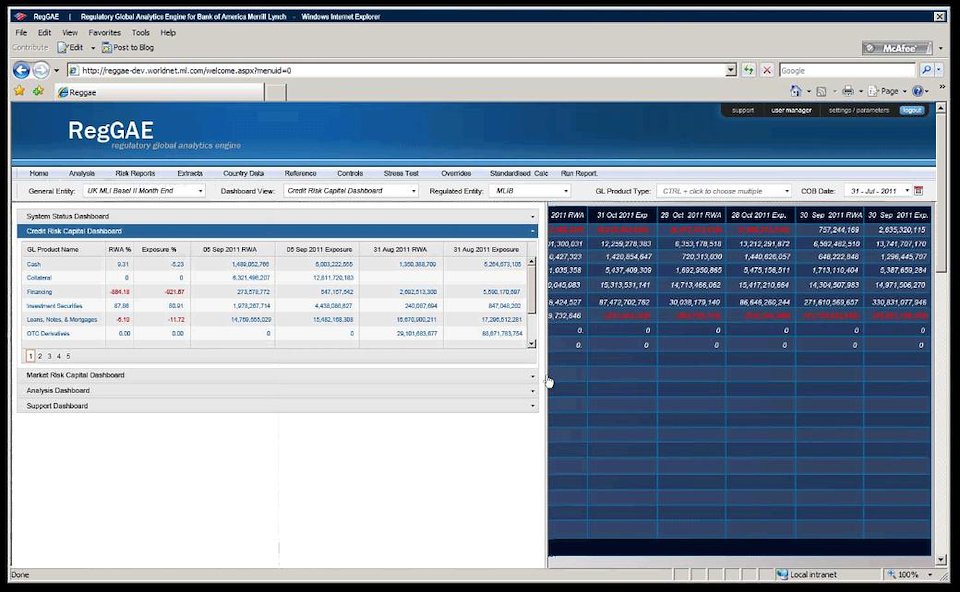Click the Home house icon in toolbar
Viewport: 960px width, 592px height.
coord(795,91)
